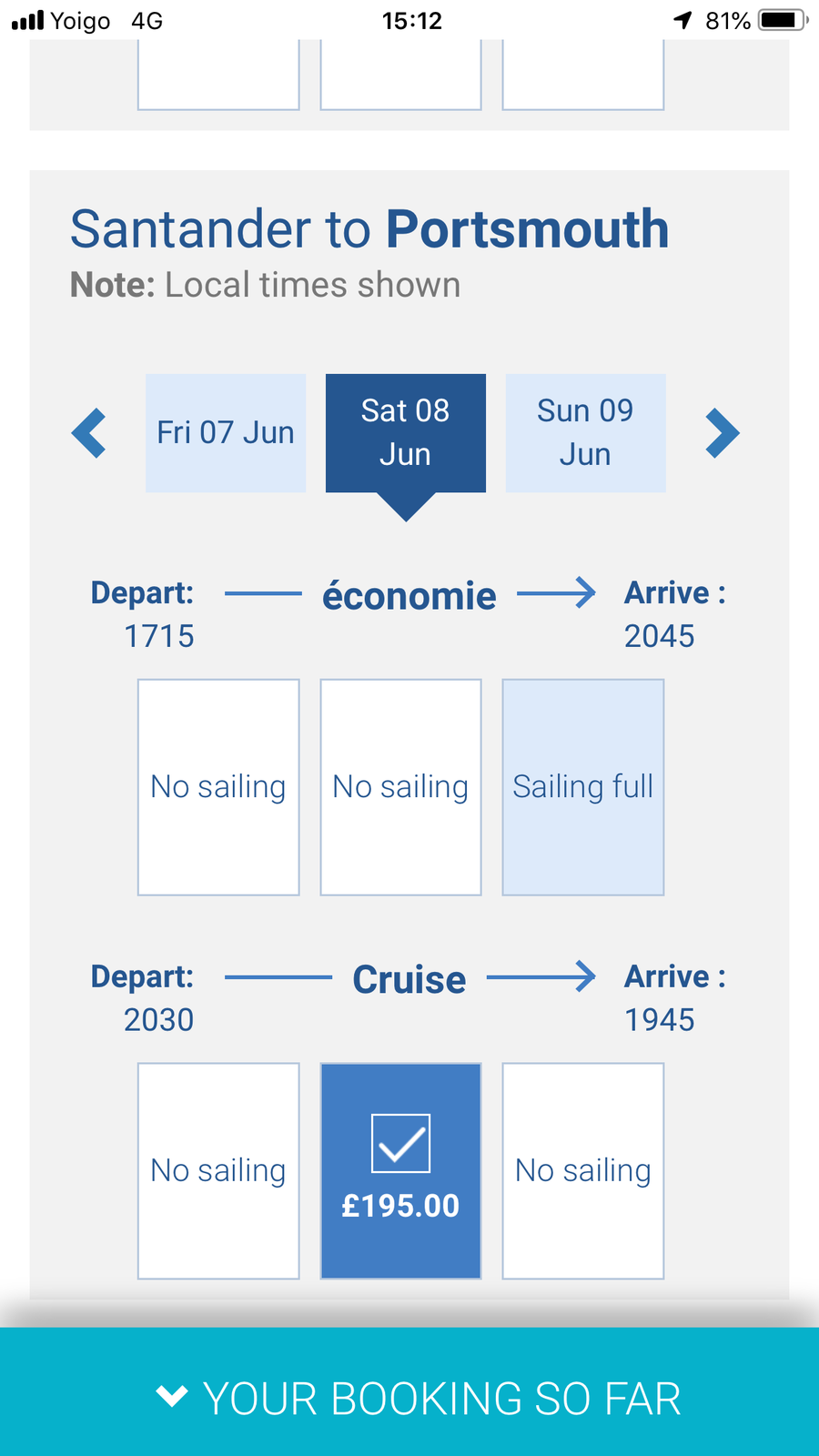This screenshot has height=1456, width=819.
Task: Tap the location arrow status icon
Action: tap(682, 20)
